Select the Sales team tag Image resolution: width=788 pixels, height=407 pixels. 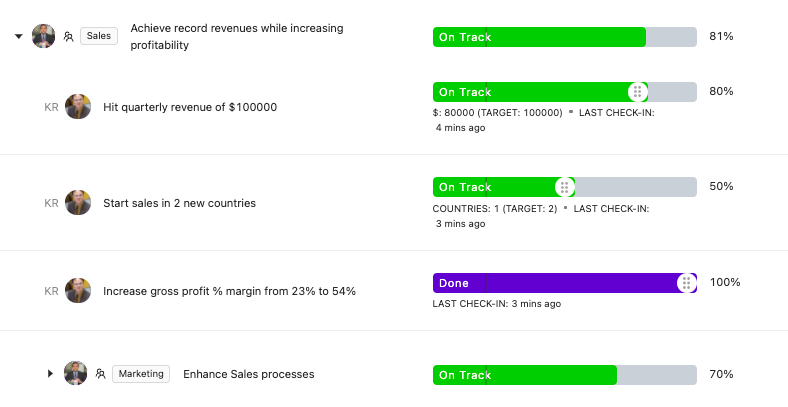point(99,36)
